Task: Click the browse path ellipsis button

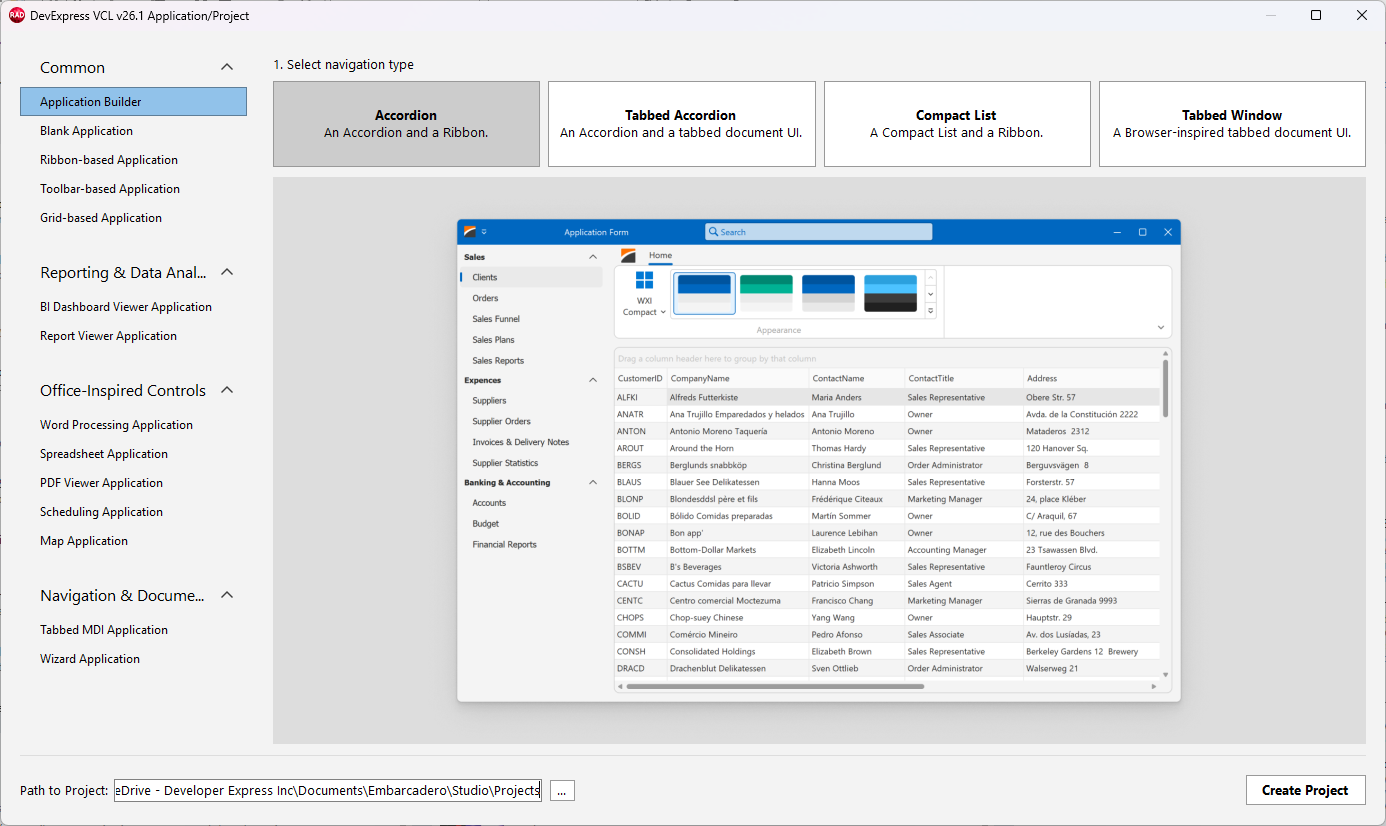Action: pos(562,791)
